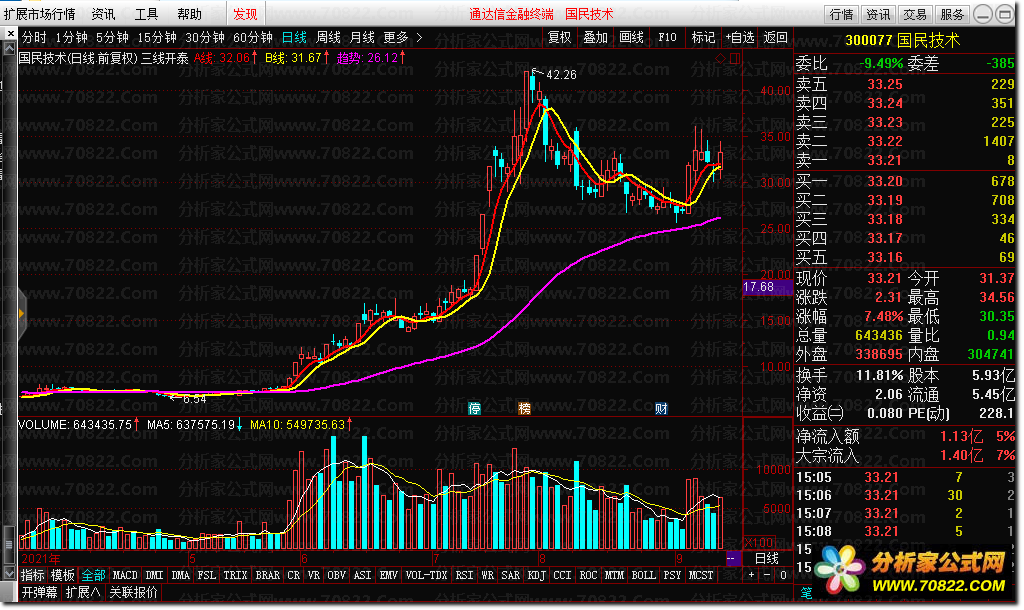Select the CR indicator
The height and width of the screenshot is (610, 1024).
click(x=293, y=575)
